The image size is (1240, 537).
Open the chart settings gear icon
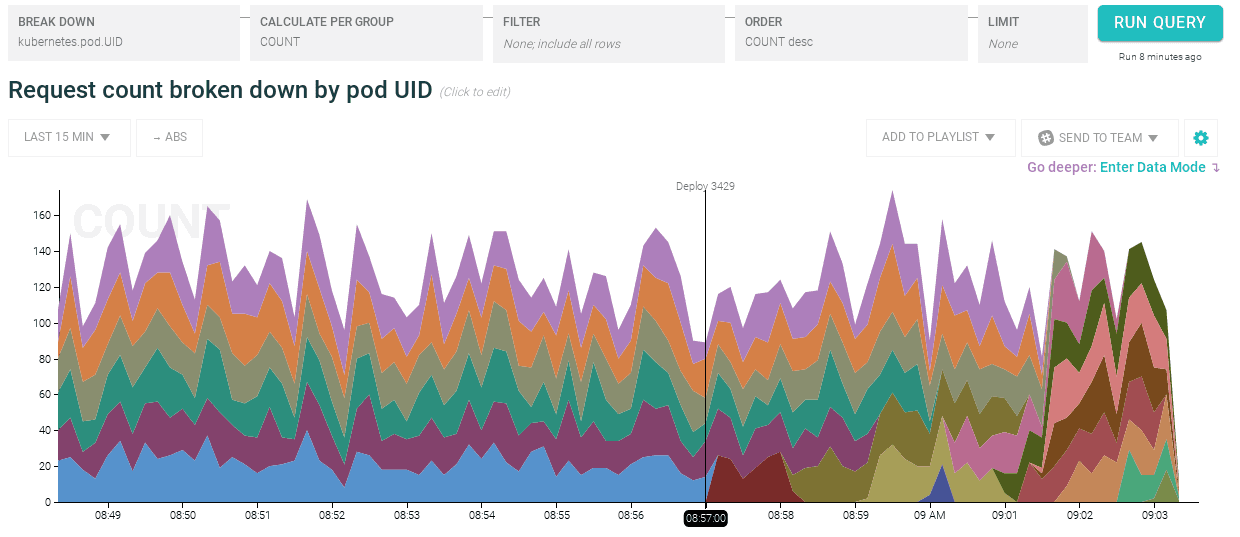(1201, 138)
